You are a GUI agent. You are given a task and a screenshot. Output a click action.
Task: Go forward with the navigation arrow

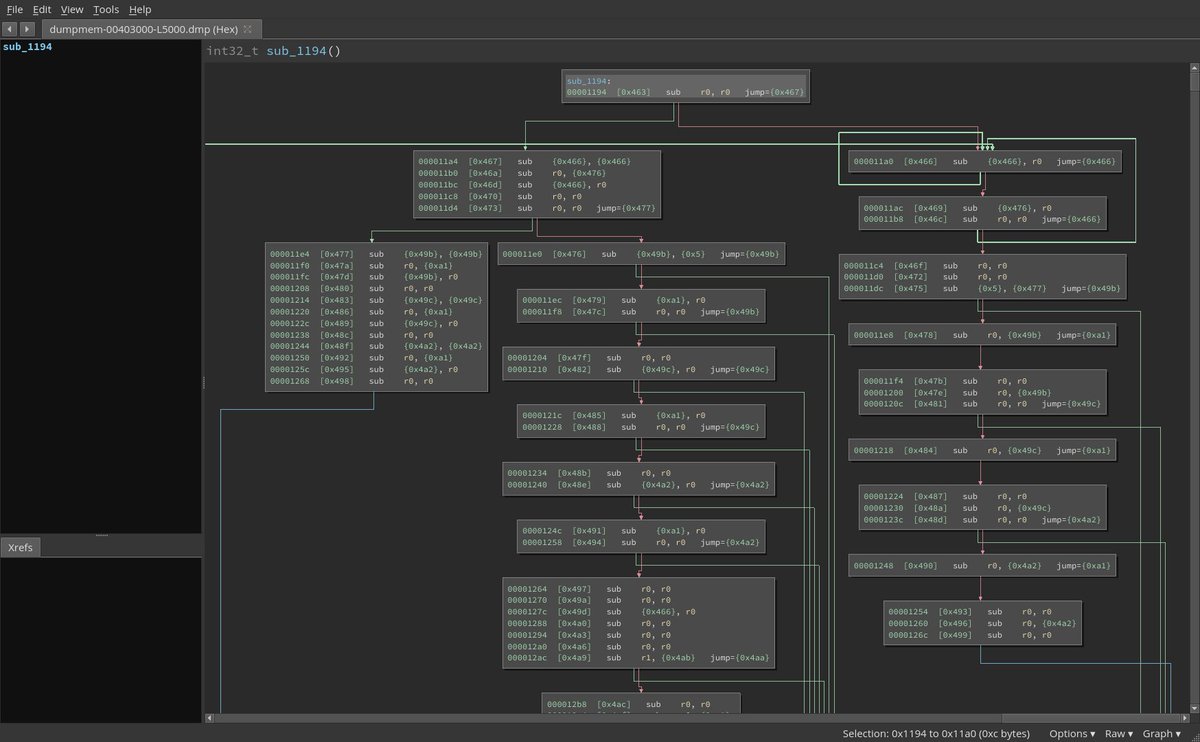[27, 29]
